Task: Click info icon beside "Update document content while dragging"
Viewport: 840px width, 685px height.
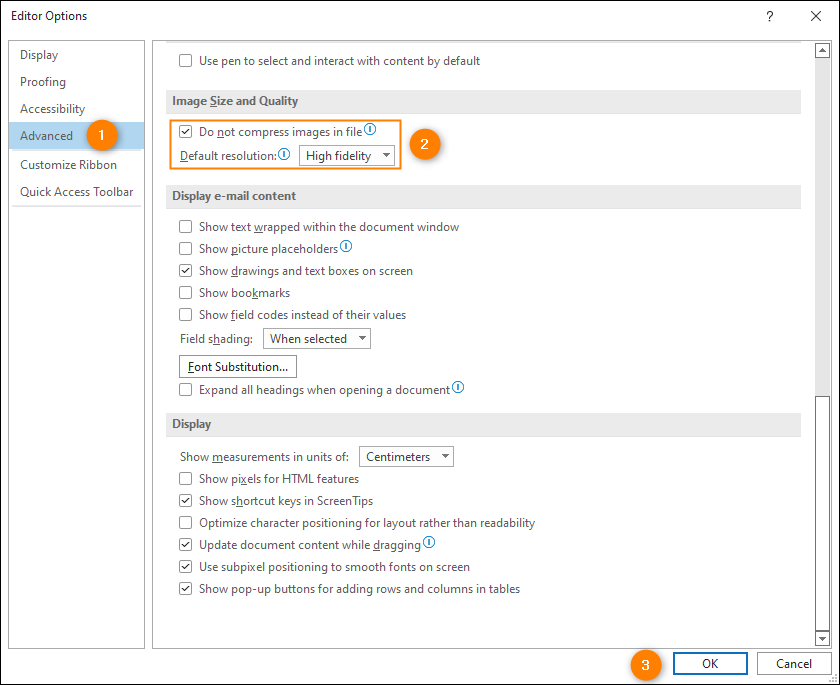Action: tap(428, 543)
